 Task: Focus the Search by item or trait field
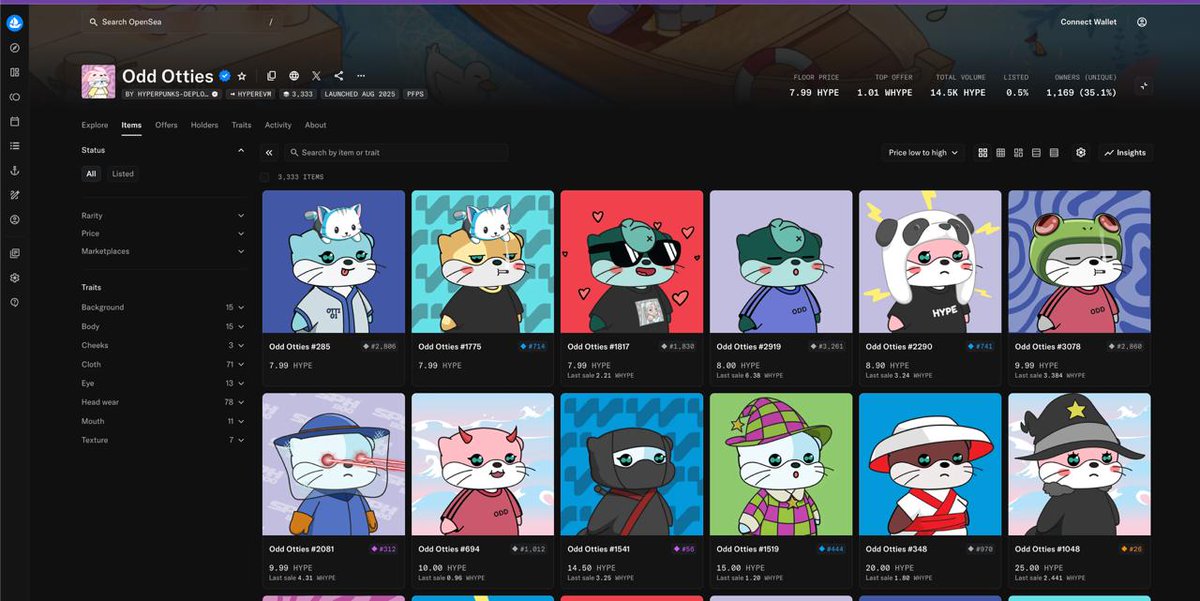pyautogui.click(x=395, y=153)
